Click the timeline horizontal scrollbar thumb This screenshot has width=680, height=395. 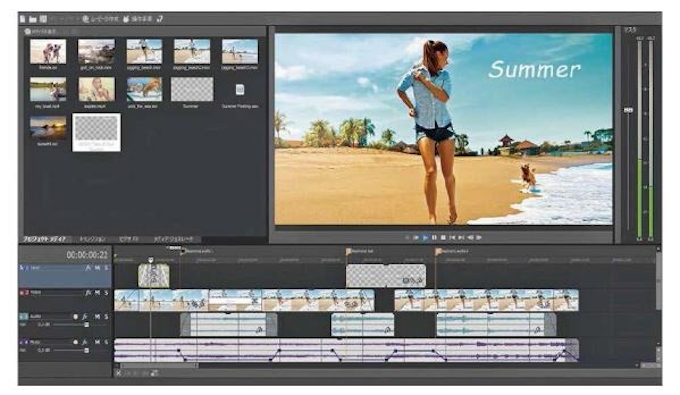click(x=160, y=366)
